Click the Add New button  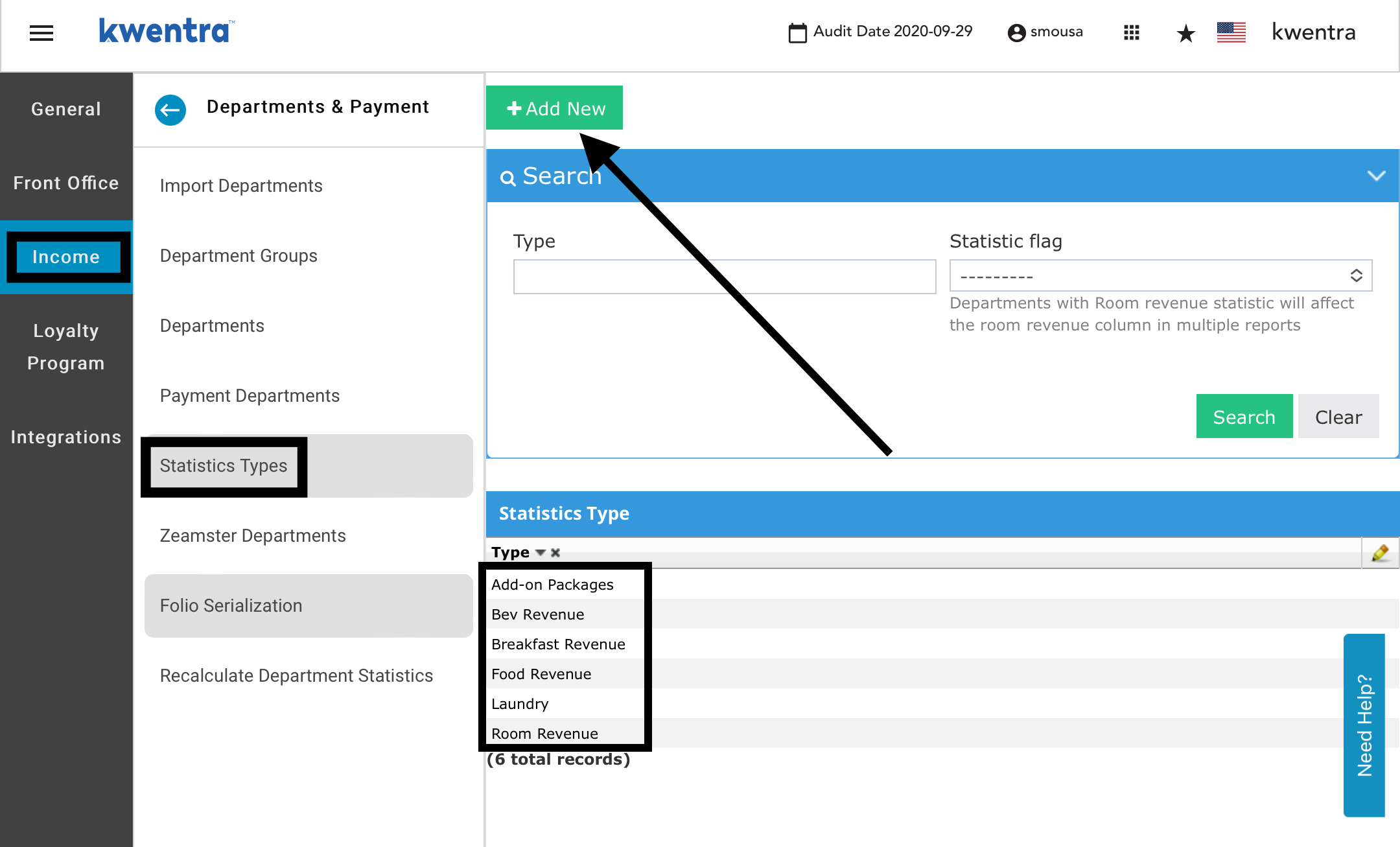(555, 108)
